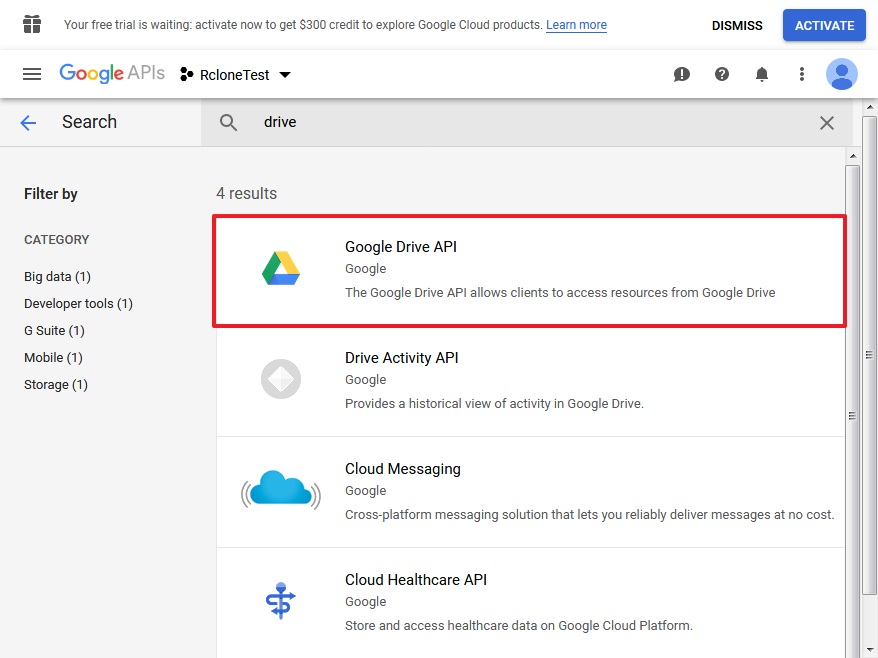The width and height of the screenshot is (878, 658).
Task: Click inner results scrollbar up arrow
Action: (x=853, y=156)
